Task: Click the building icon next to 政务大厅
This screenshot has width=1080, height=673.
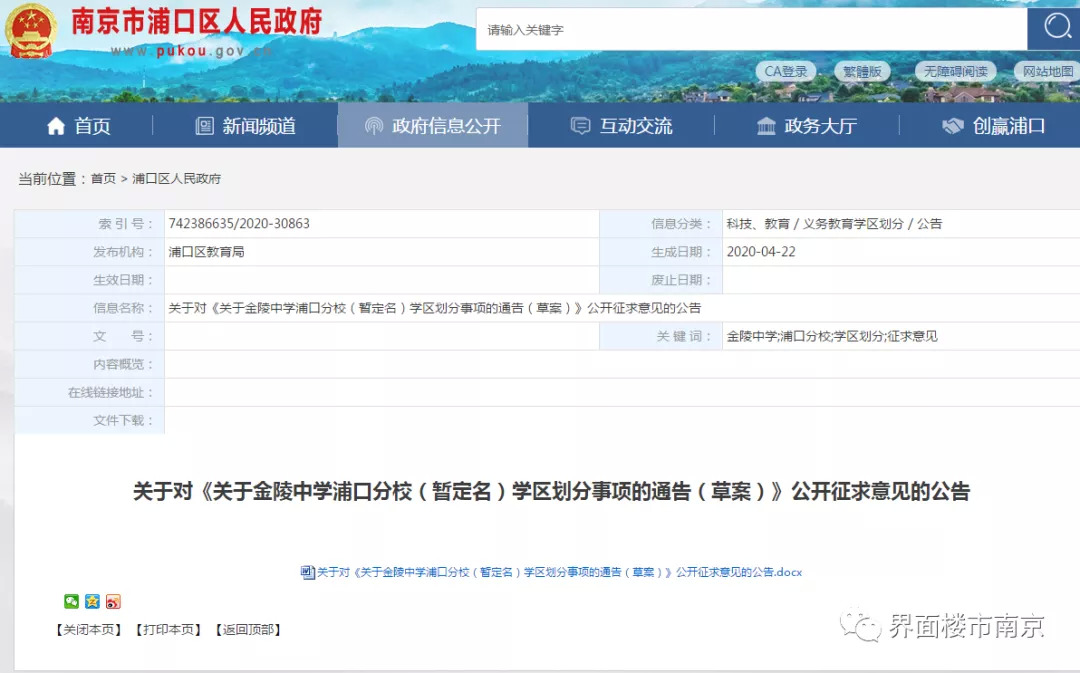Action: point(766,125)
